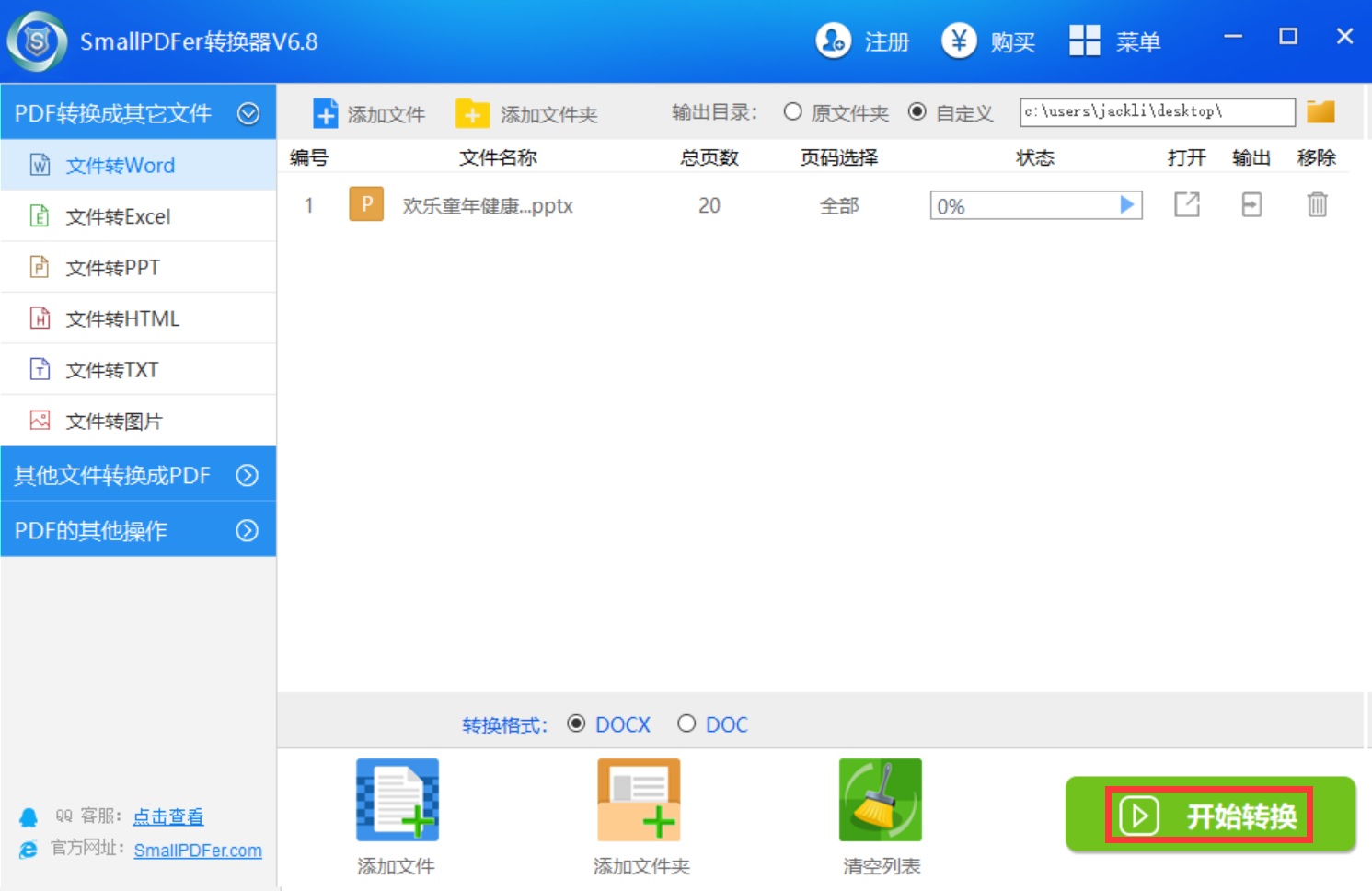This screenshot has height=891, width=1372.
Task: Click the 页码选择 column header
Action: 839,157
